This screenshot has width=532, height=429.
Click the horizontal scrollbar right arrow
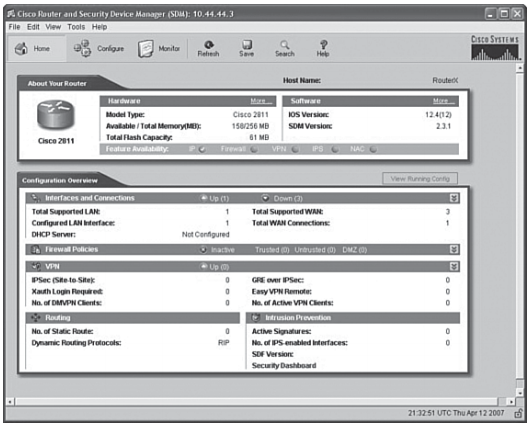[511, 402]
